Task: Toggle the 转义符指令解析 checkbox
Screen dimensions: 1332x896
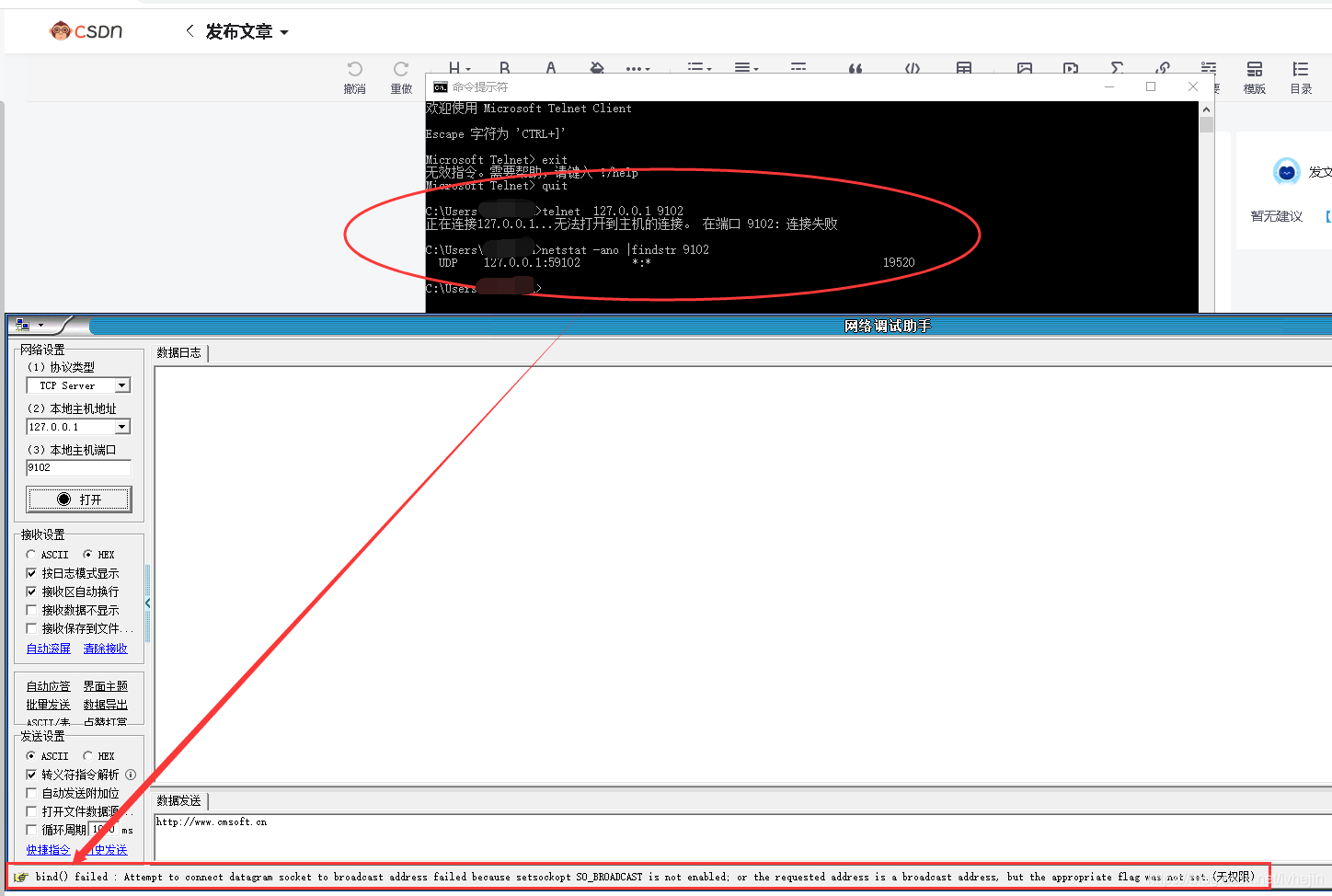Action: click(31, 775)
